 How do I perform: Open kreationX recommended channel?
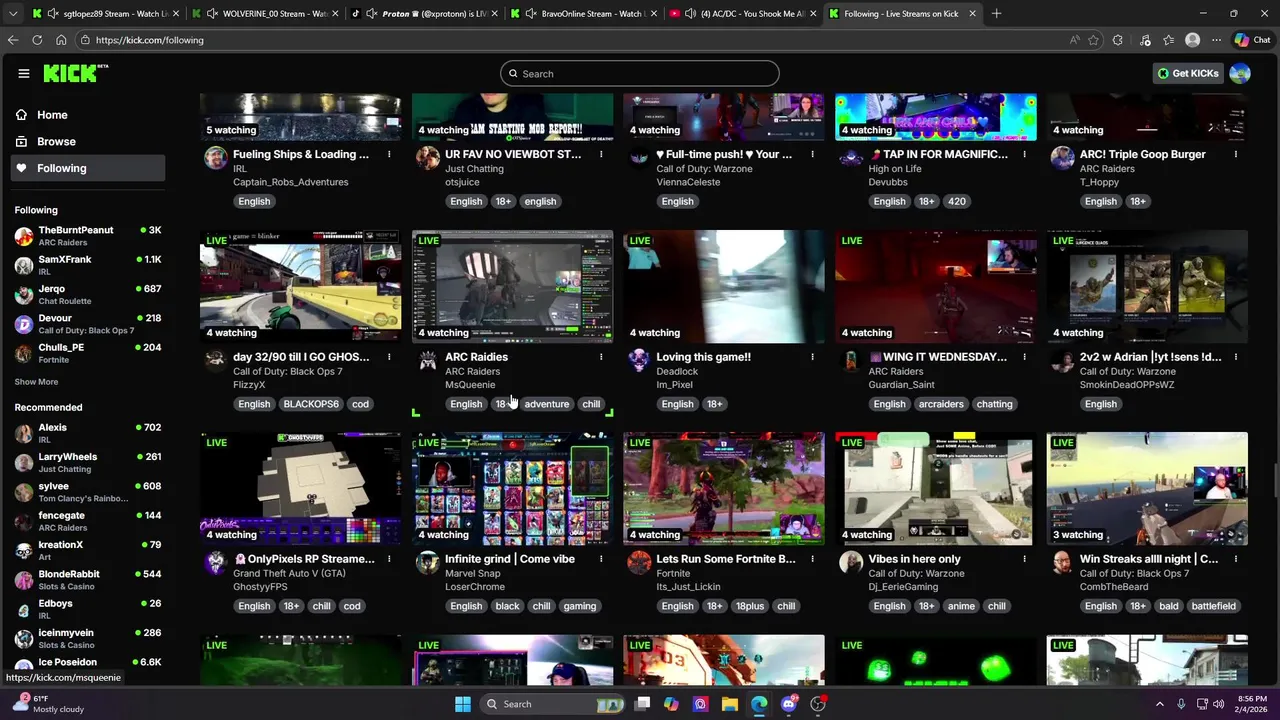(x=88, y=550)
